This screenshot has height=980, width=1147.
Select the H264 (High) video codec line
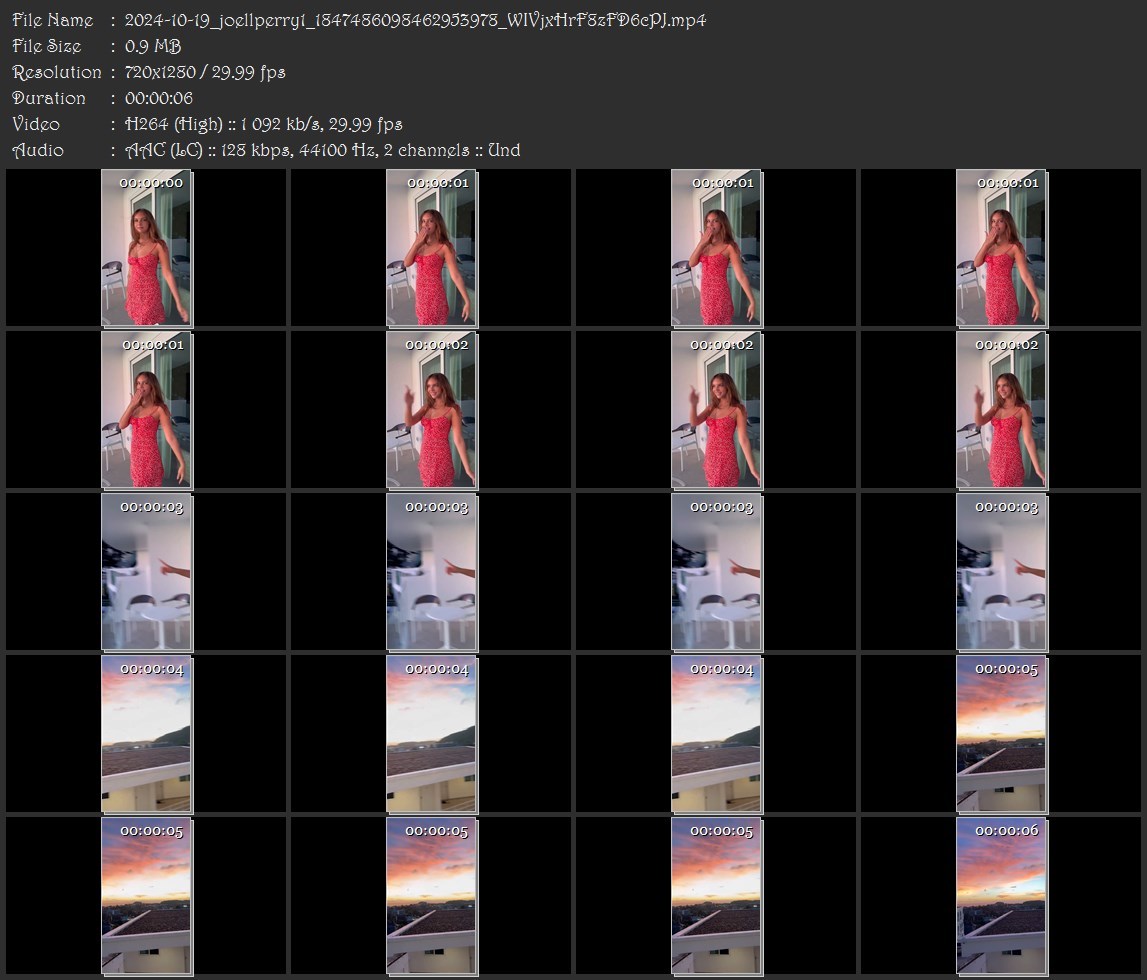coord(263,124)
